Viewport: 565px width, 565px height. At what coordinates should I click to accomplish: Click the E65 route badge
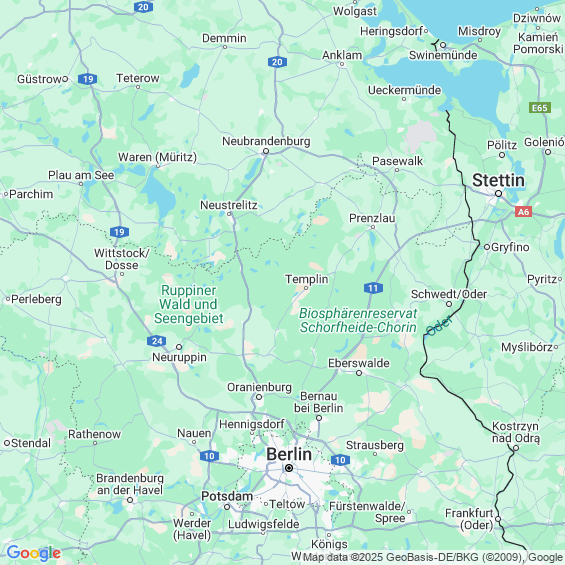[540, 108]
